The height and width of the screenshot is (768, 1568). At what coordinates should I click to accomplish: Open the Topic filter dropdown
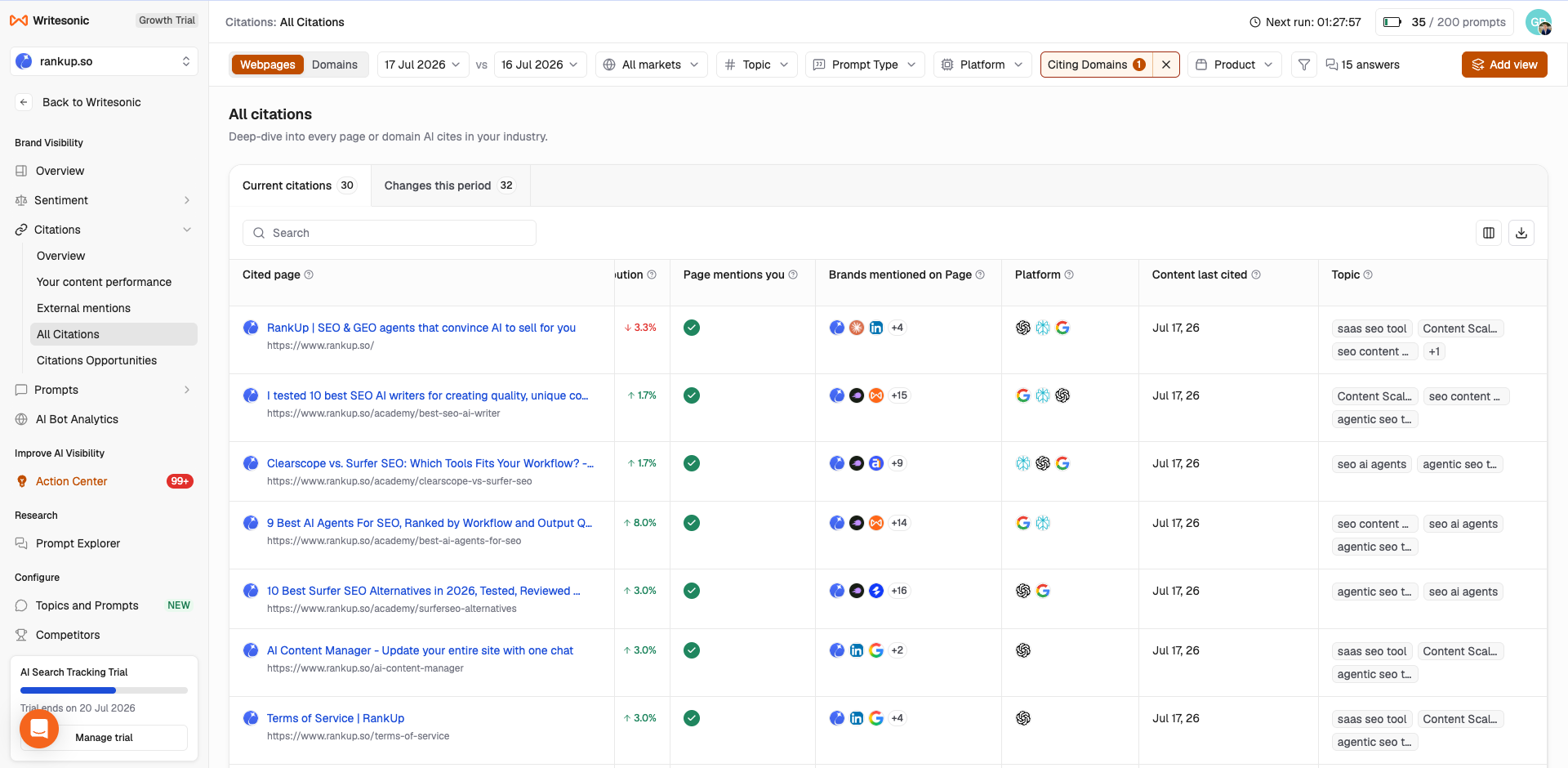[x=756, y=65]
